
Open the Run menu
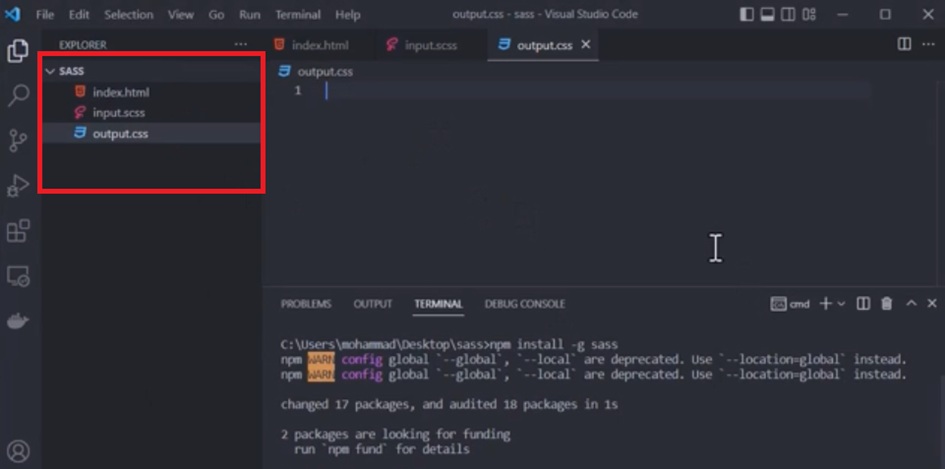[250, 14]
